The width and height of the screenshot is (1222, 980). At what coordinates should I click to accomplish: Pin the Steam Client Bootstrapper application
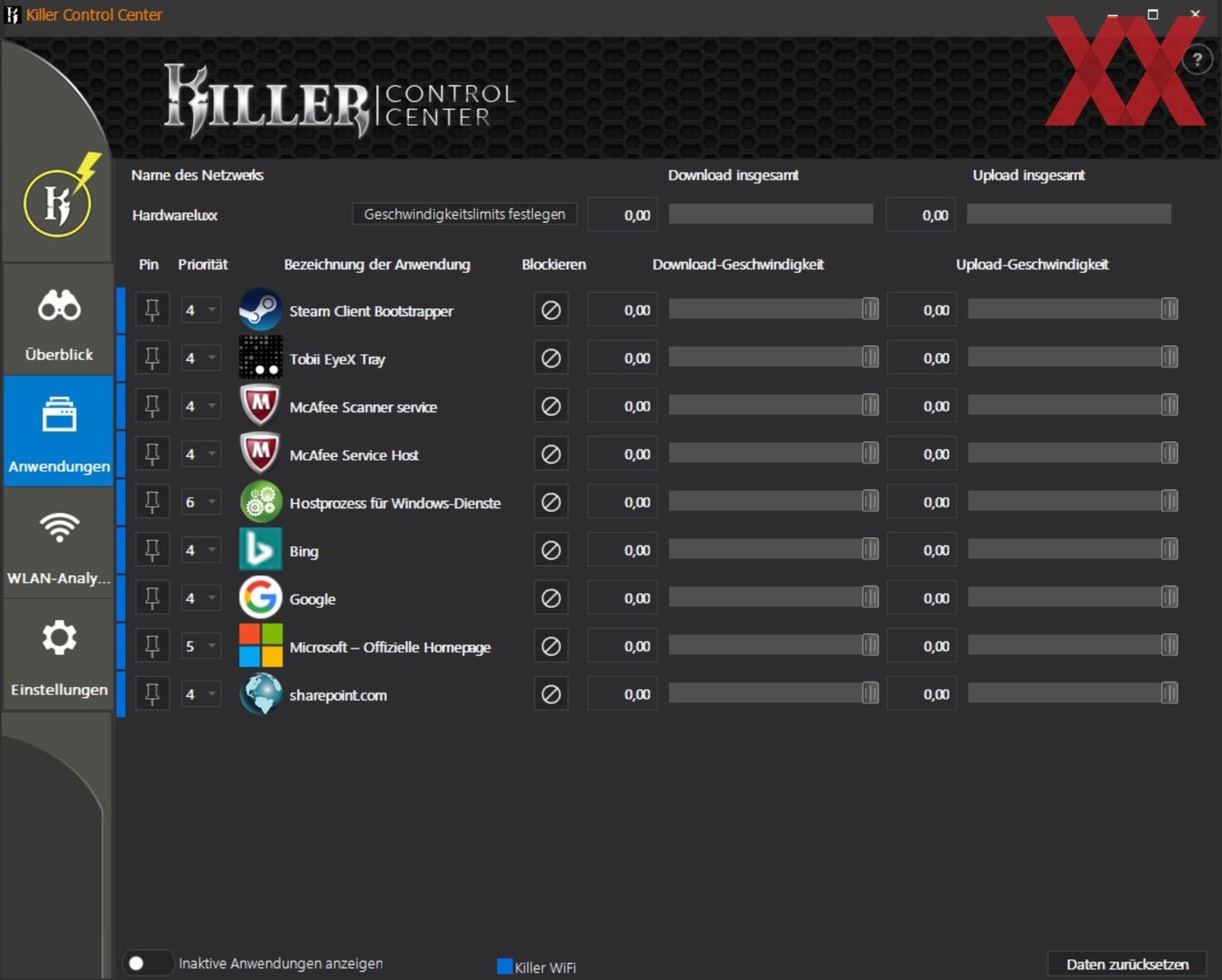[x=152, y=310]
